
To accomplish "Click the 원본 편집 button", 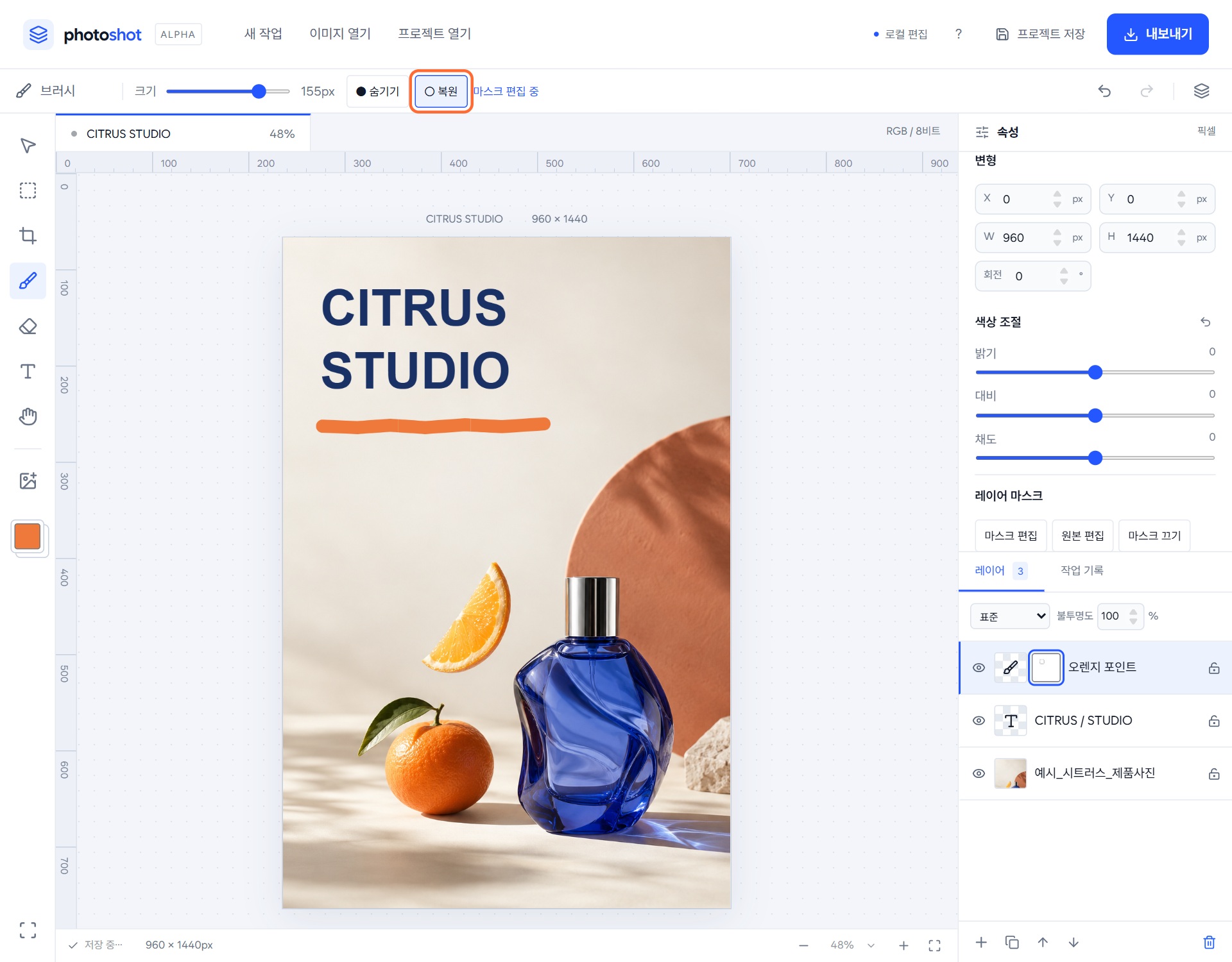I will (1082, 536).
